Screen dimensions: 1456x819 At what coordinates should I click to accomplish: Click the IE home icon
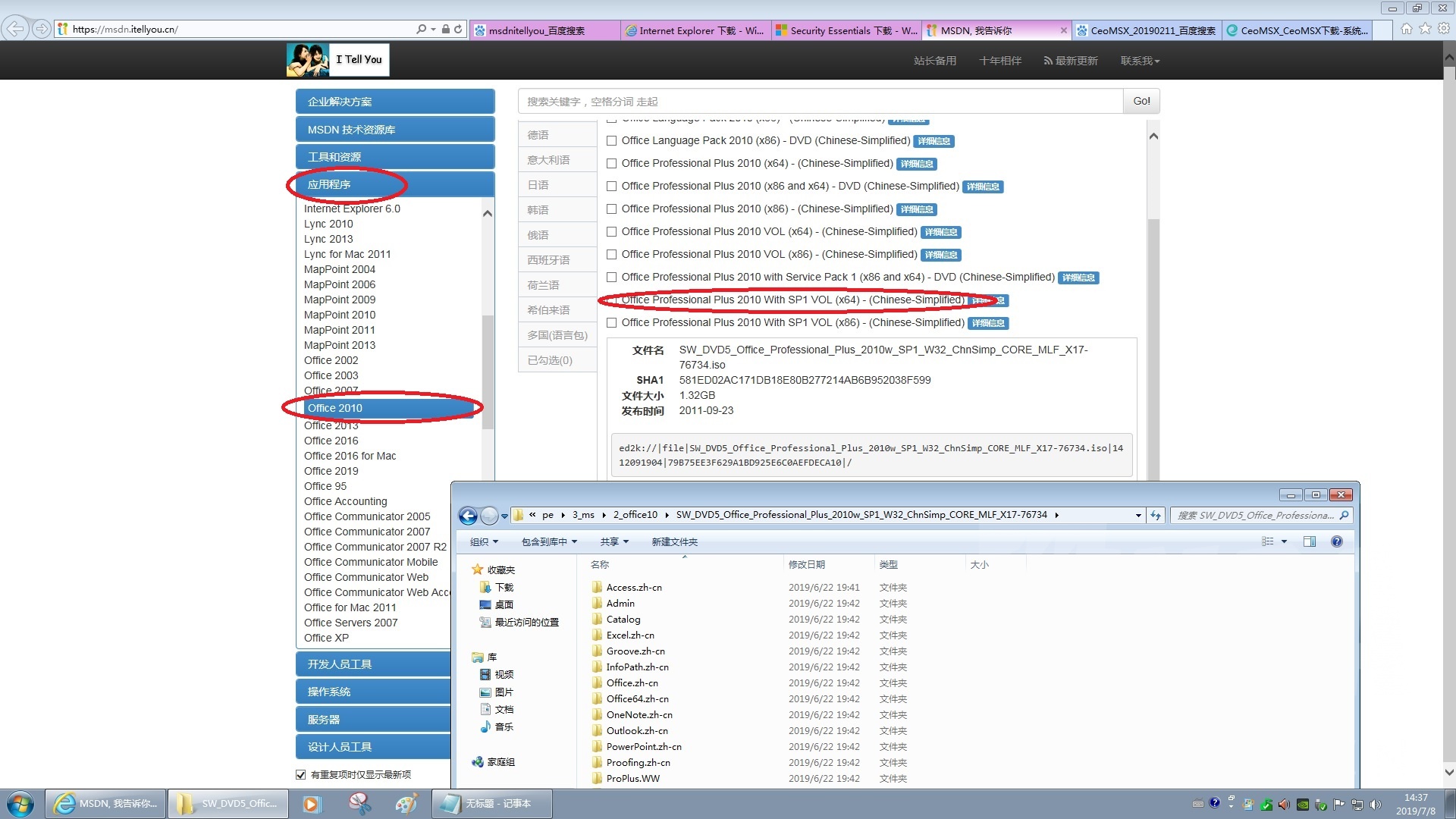point(1407,29)
